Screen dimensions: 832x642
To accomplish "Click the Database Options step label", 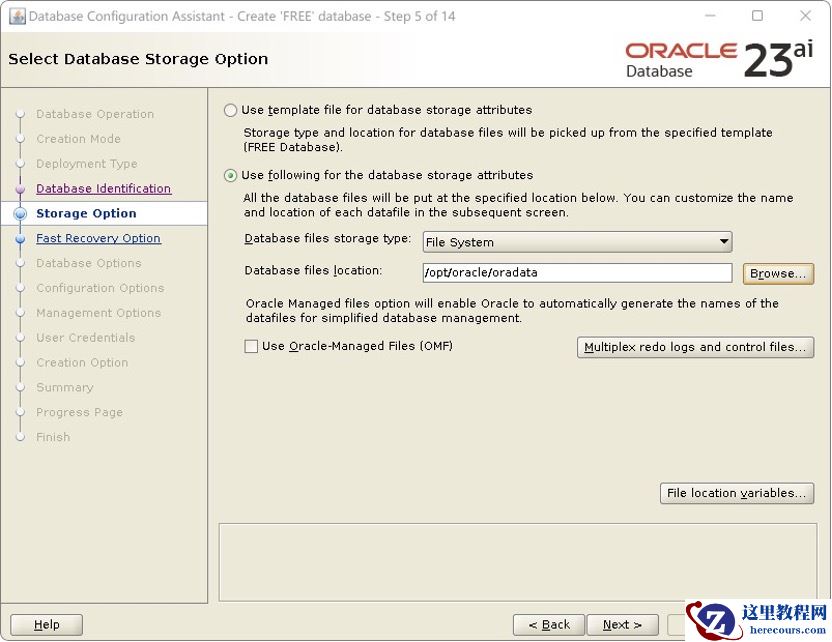I will tap(89, 263).
